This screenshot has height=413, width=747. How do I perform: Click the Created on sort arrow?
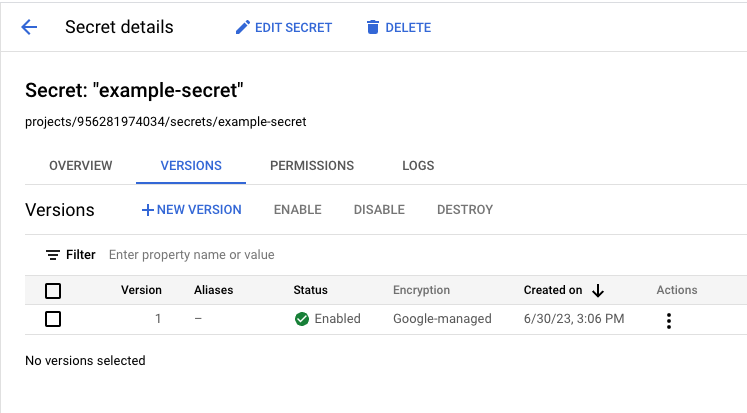pyautogui.click(x=598, y=290)
